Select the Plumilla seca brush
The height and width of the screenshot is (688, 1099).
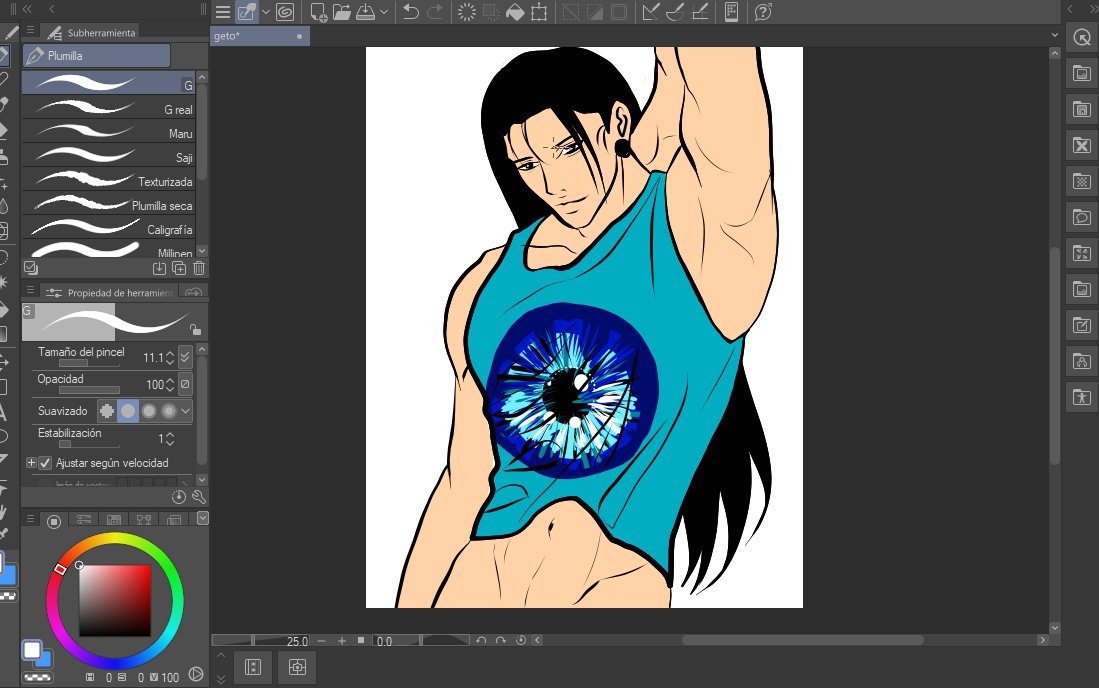coord(109,203)
